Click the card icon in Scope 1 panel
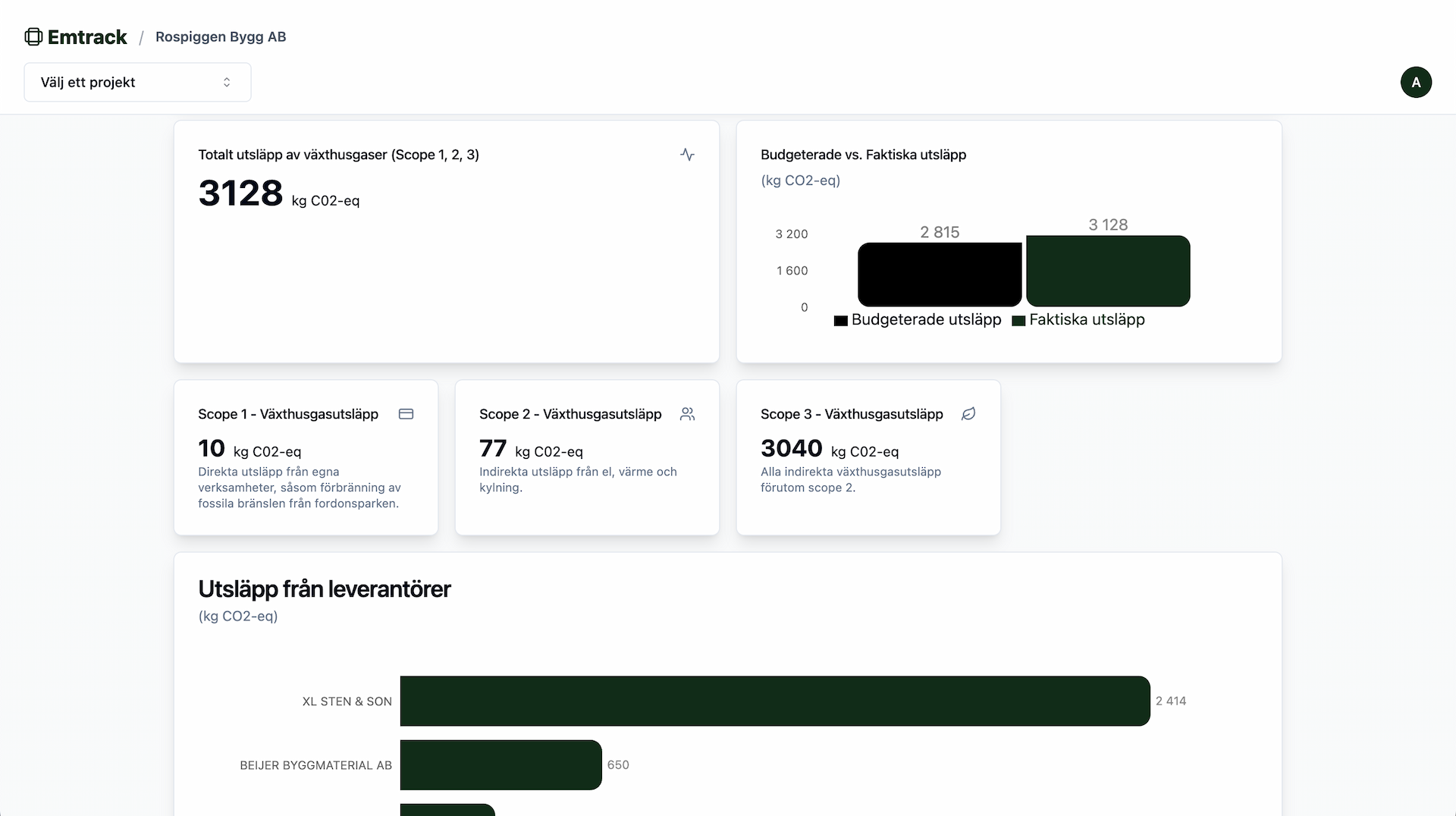Viewport: 1456px width, 816px height. pyautogui.click(x=406, y=414)
